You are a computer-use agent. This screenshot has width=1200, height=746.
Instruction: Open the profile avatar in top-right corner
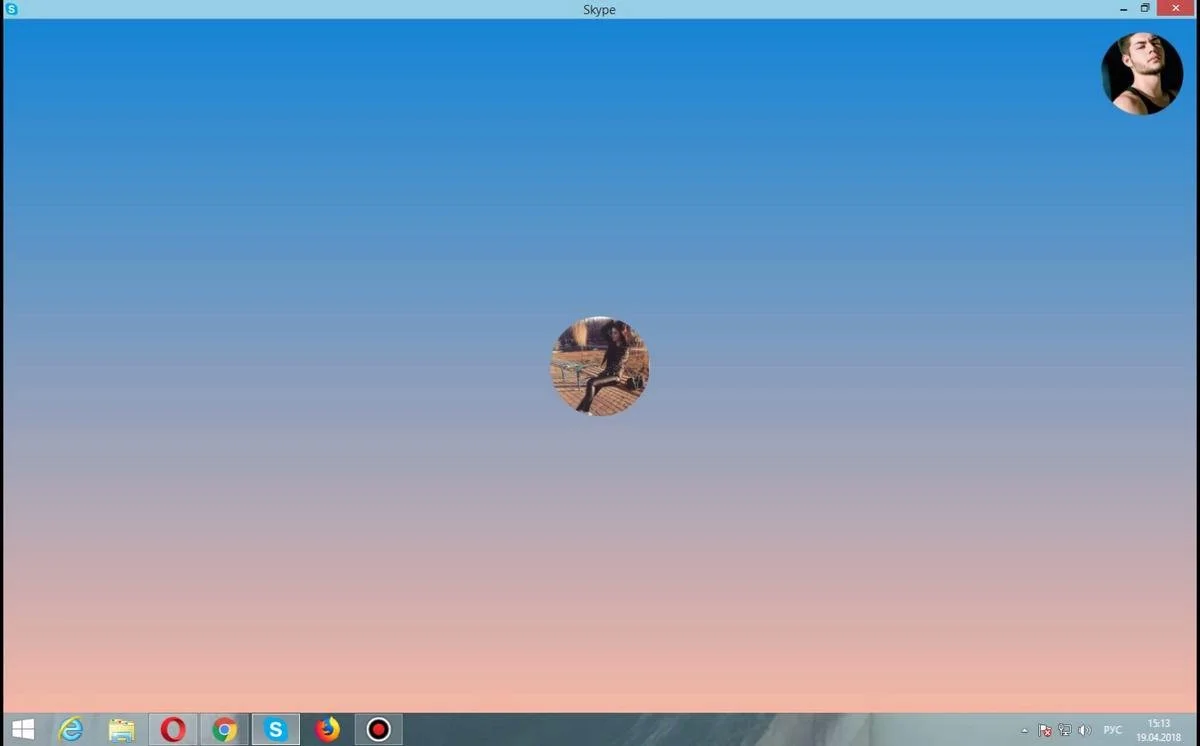(x=1141, y=74)
